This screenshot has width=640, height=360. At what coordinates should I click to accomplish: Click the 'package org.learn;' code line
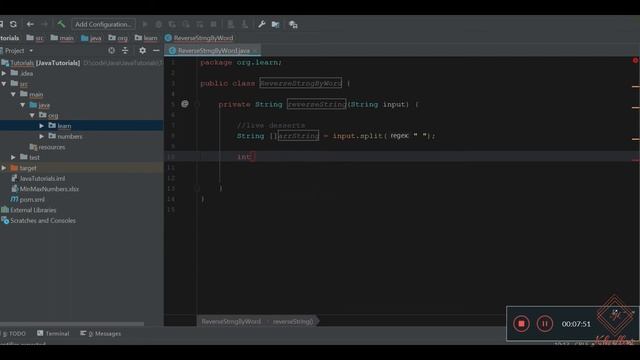(x=241, y=62)
